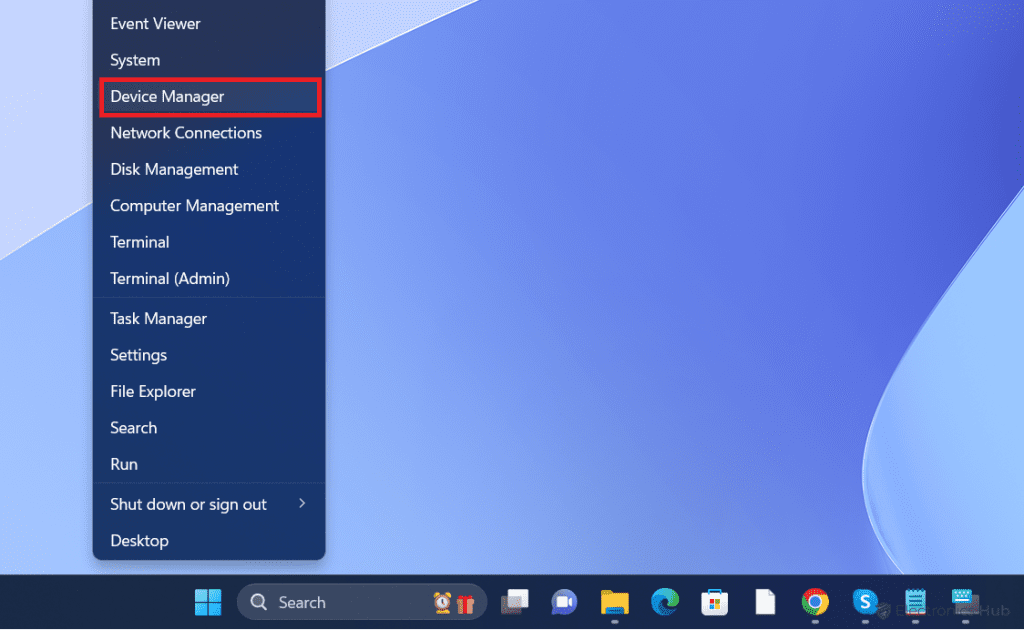Open Microsoft Edge from the taskbar
This screenshot has height=630, width=1024.
664,602
